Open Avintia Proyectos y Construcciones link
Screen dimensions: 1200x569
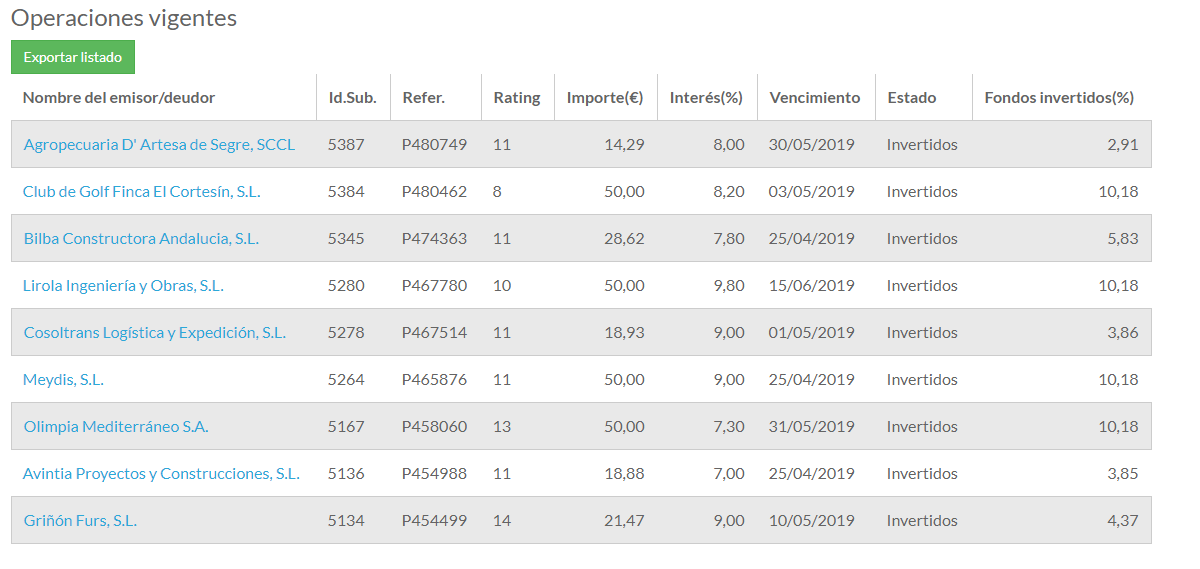(161, 473)
